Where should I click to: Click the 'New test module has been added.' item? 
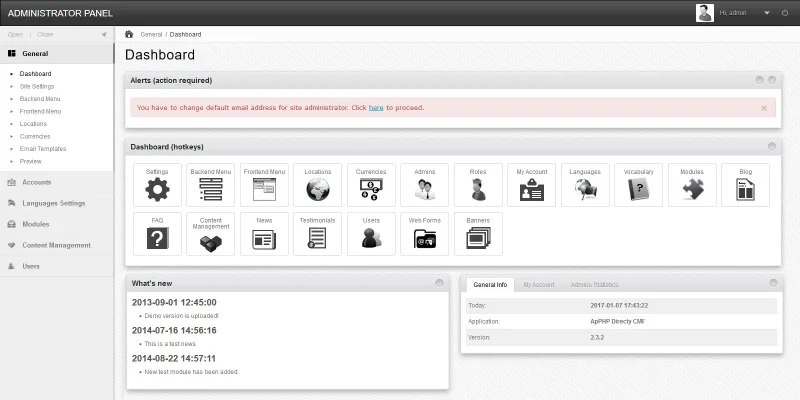coord(191,372)
